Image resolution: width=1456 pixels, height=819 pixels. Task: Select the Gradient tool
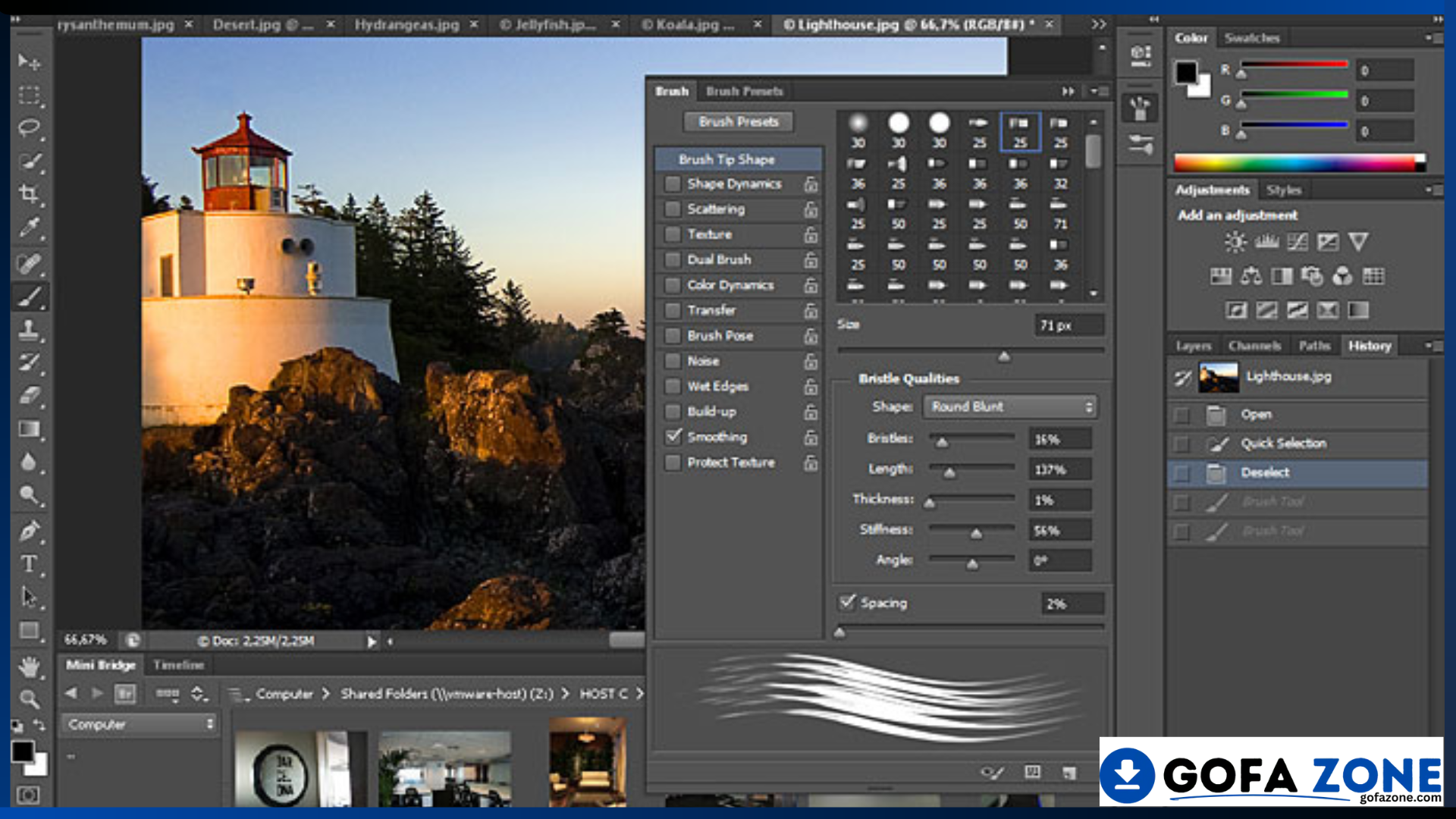point(29,429)
